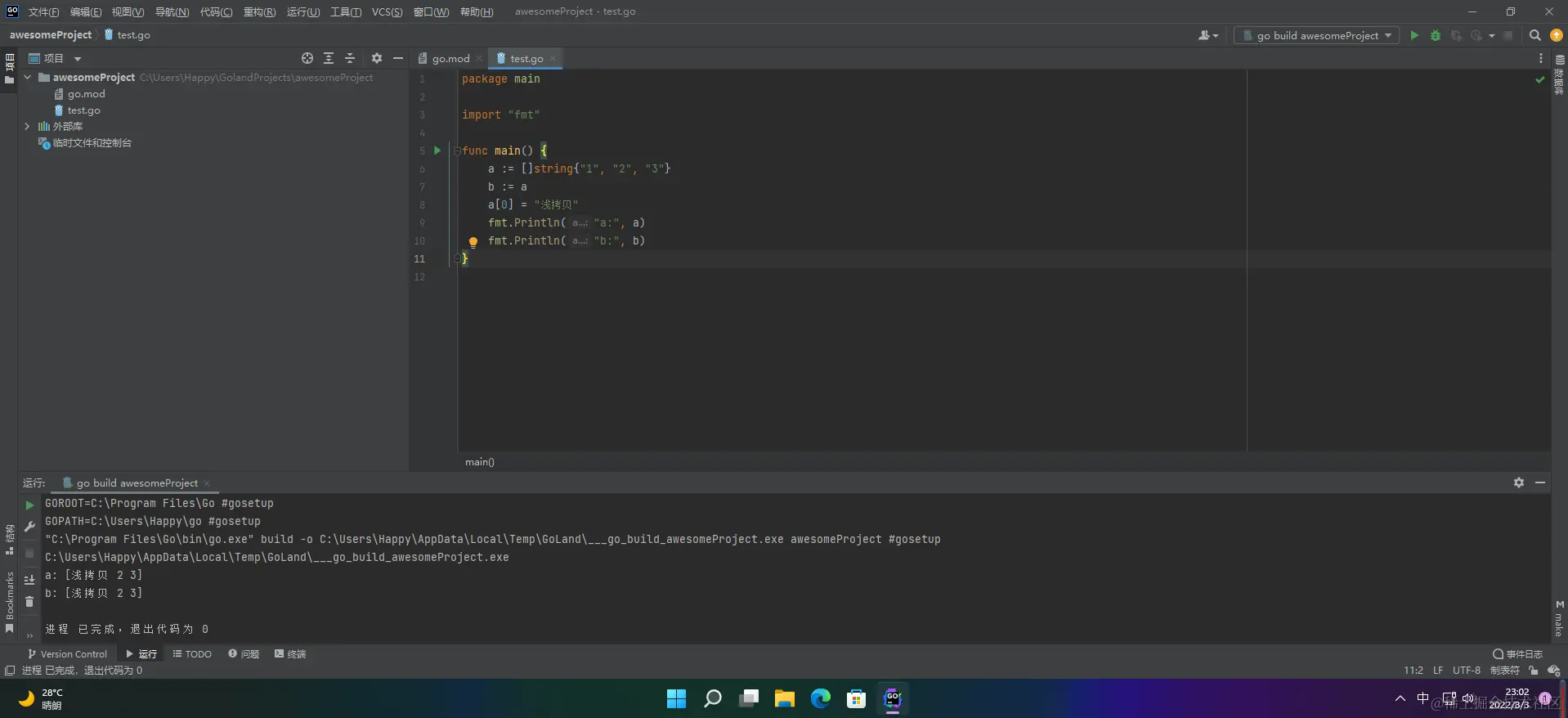1568x718 pixels.
Task: Open the 帮助(H) menu
Action: point(477,11)
